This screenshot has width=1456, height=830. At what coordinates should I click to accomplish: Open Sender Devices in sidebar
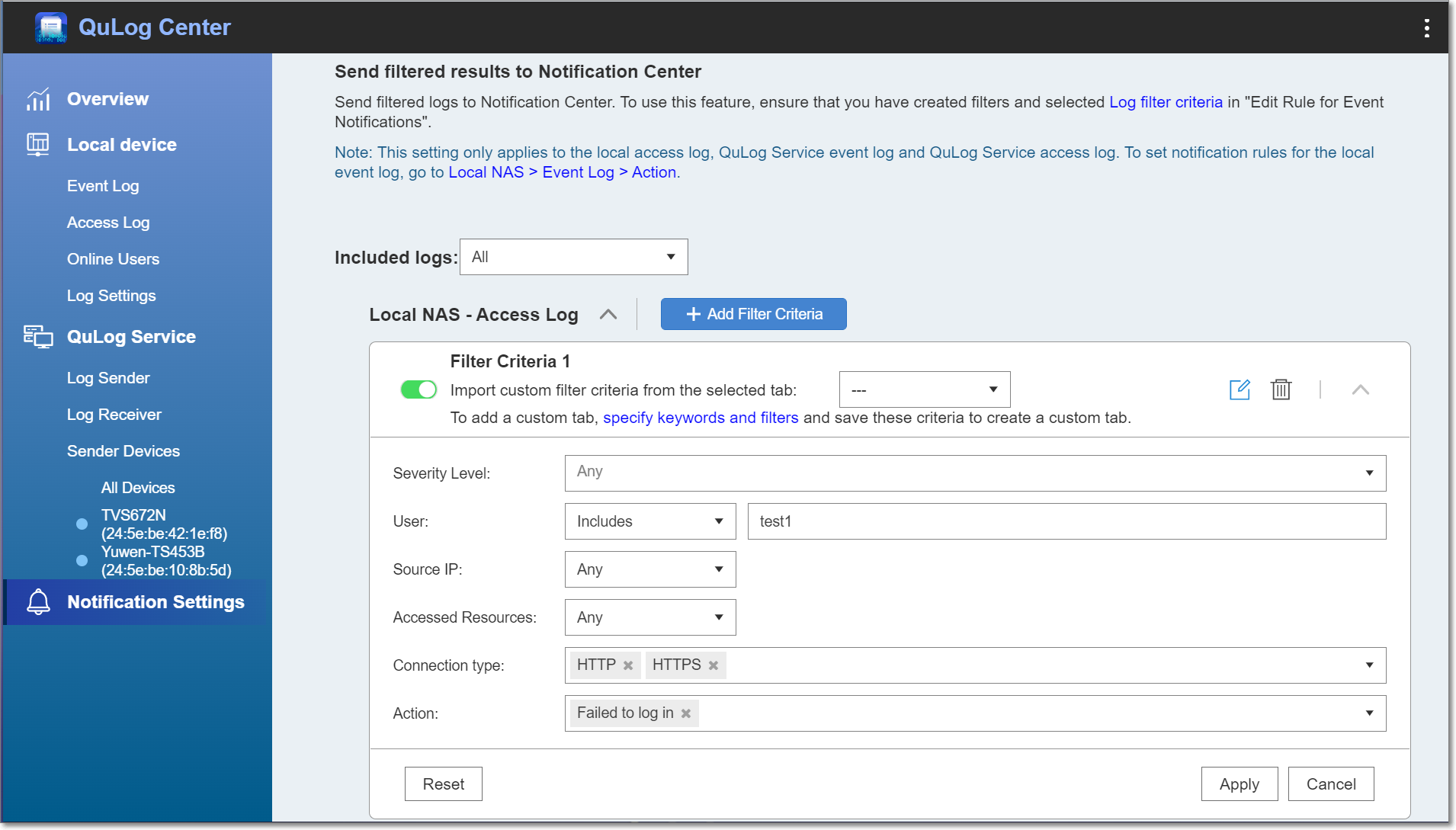123,451
